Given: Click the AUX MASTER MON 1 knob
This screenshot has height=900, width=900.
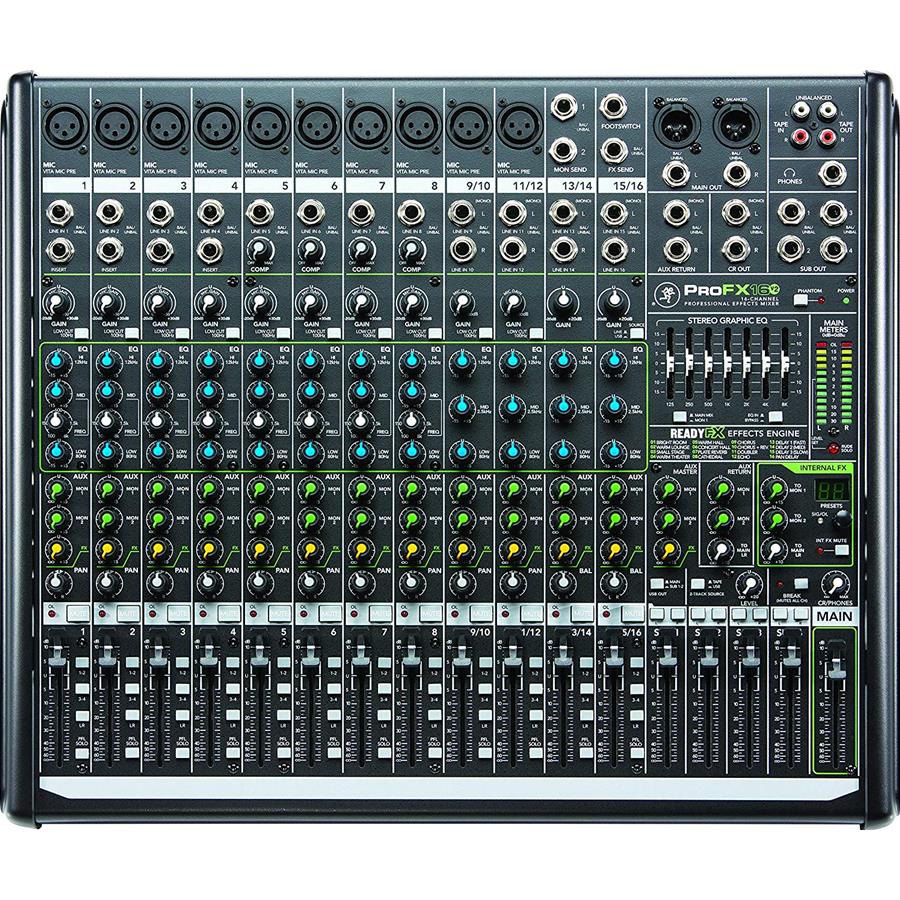Looking at the screenshot, I should pyautogui.click(x=667, y=489).
